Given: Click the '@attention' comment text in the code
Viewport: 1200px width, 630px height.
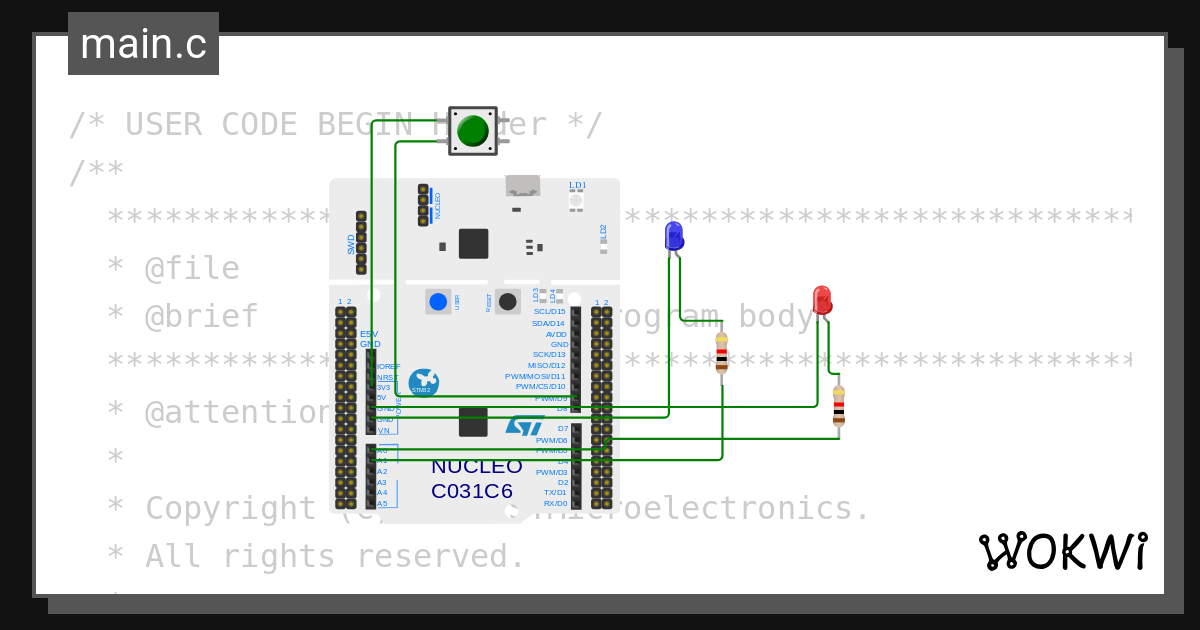Looking at the screenshot, I should coord(238,413).
